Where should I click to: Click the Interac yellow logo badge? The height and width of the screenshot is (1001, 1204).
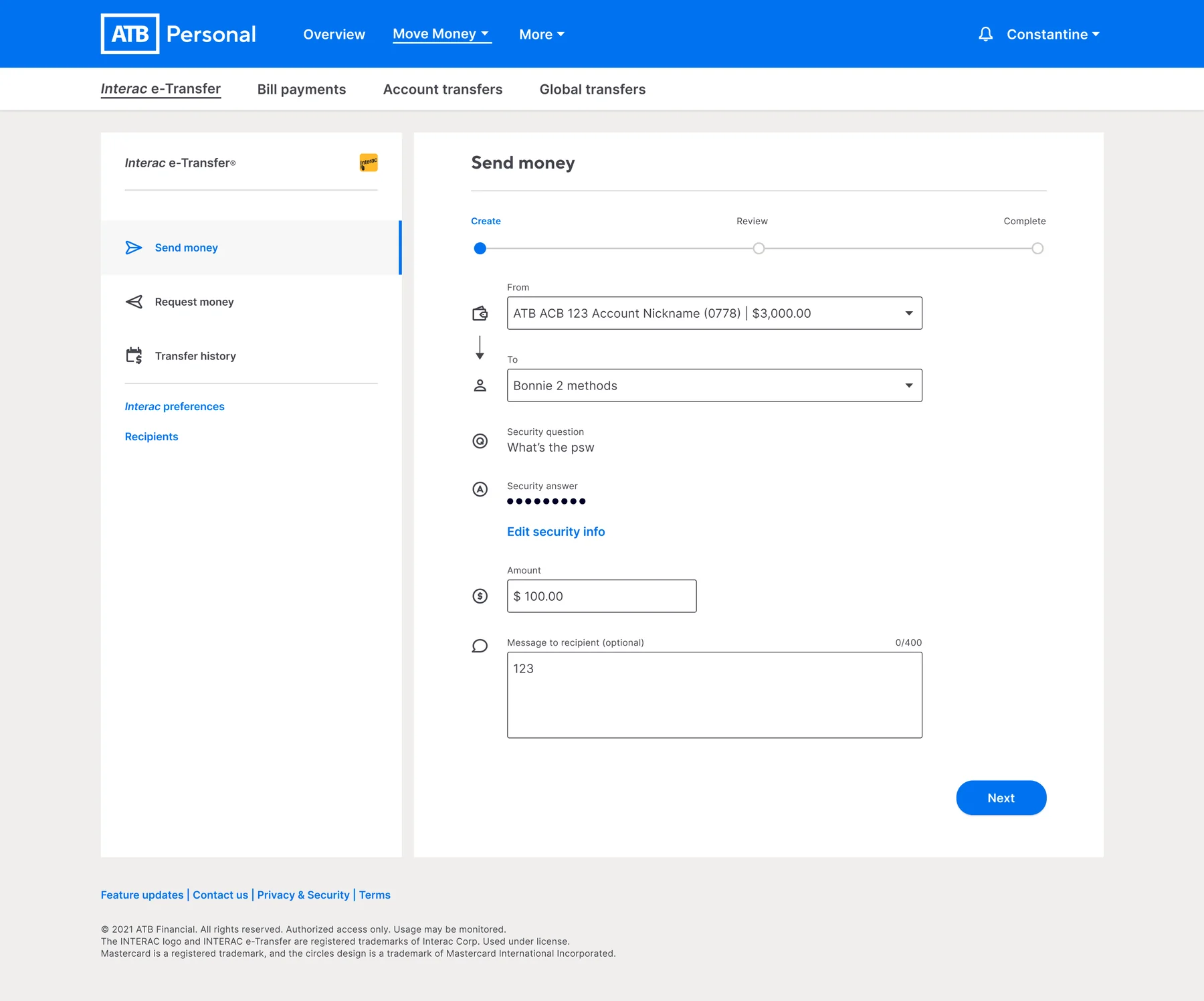point(369,163)
